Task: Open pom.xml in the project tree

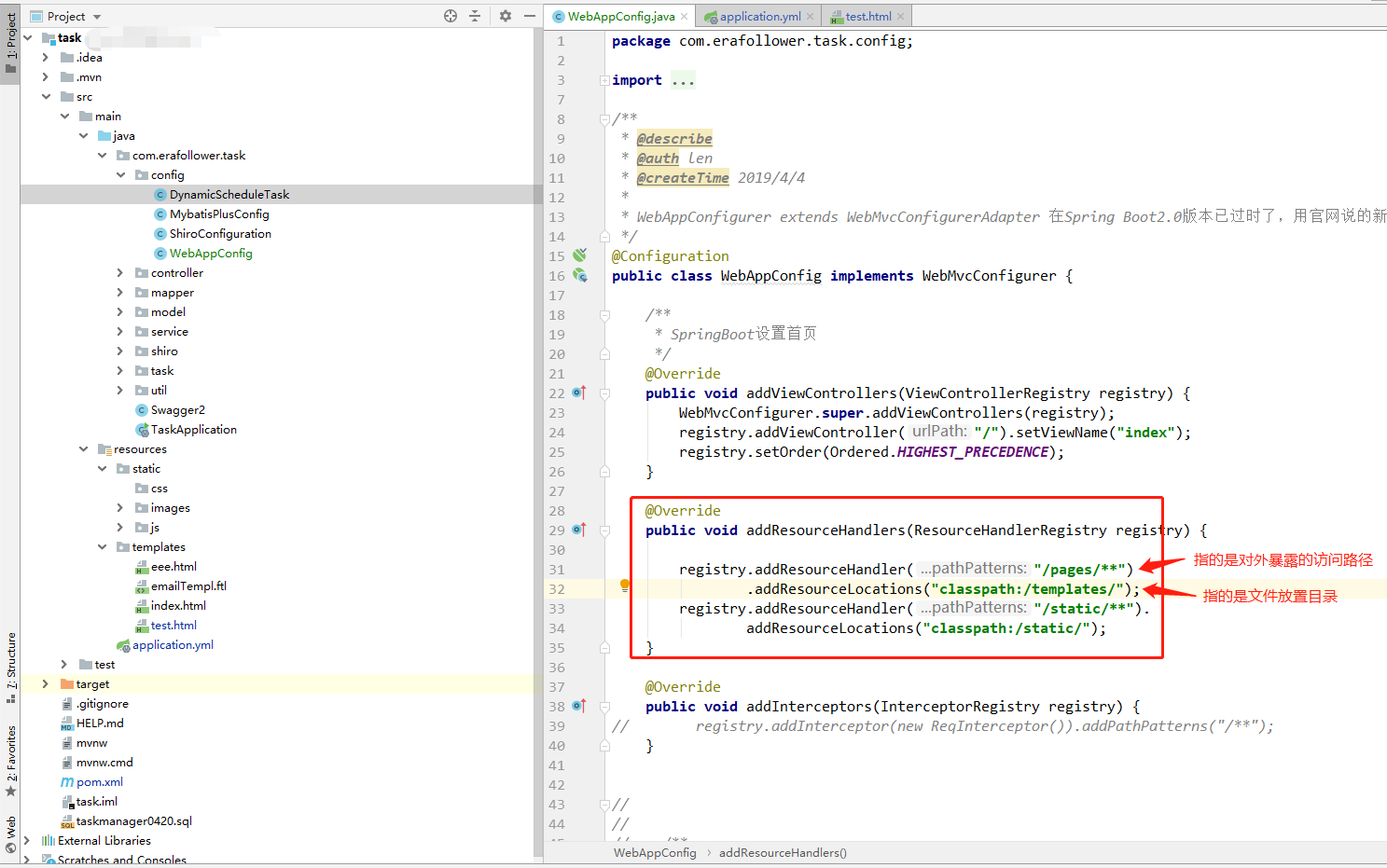Action: 99,782
